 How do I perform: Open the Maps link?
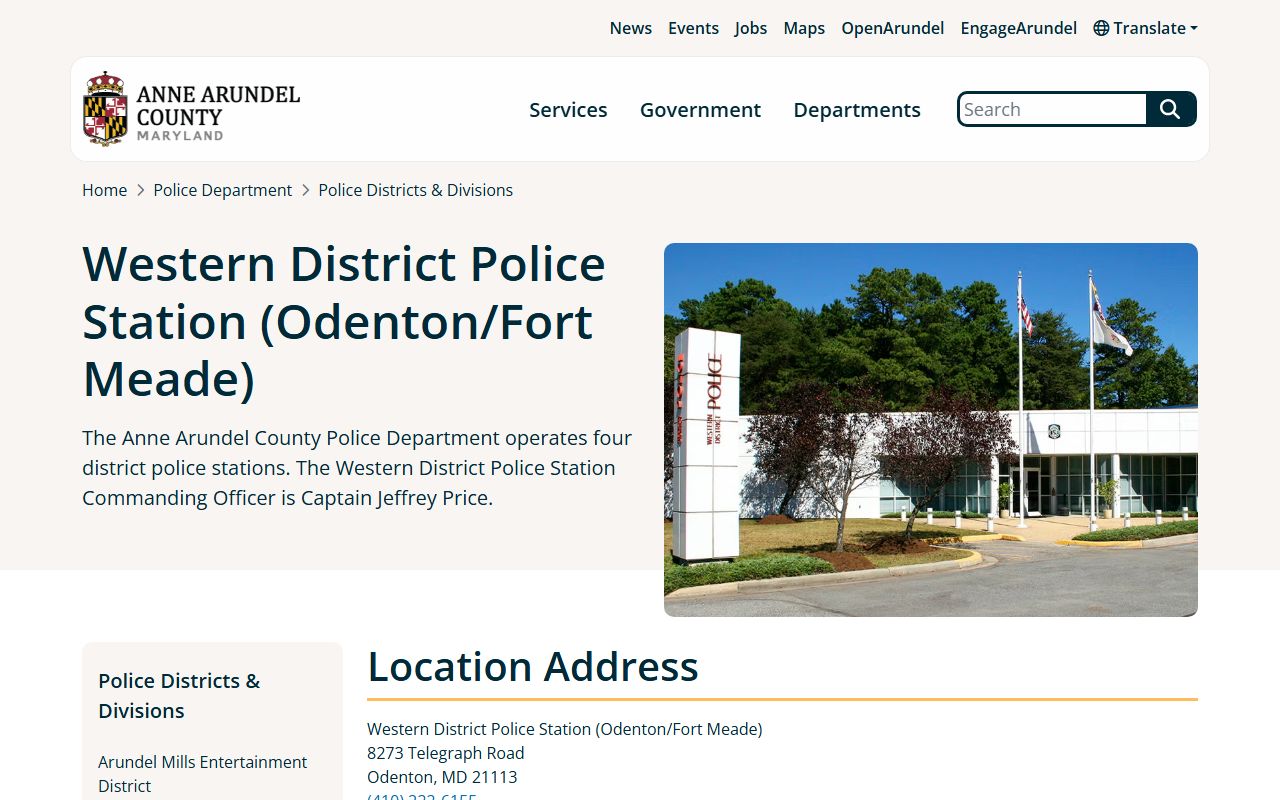804,28
